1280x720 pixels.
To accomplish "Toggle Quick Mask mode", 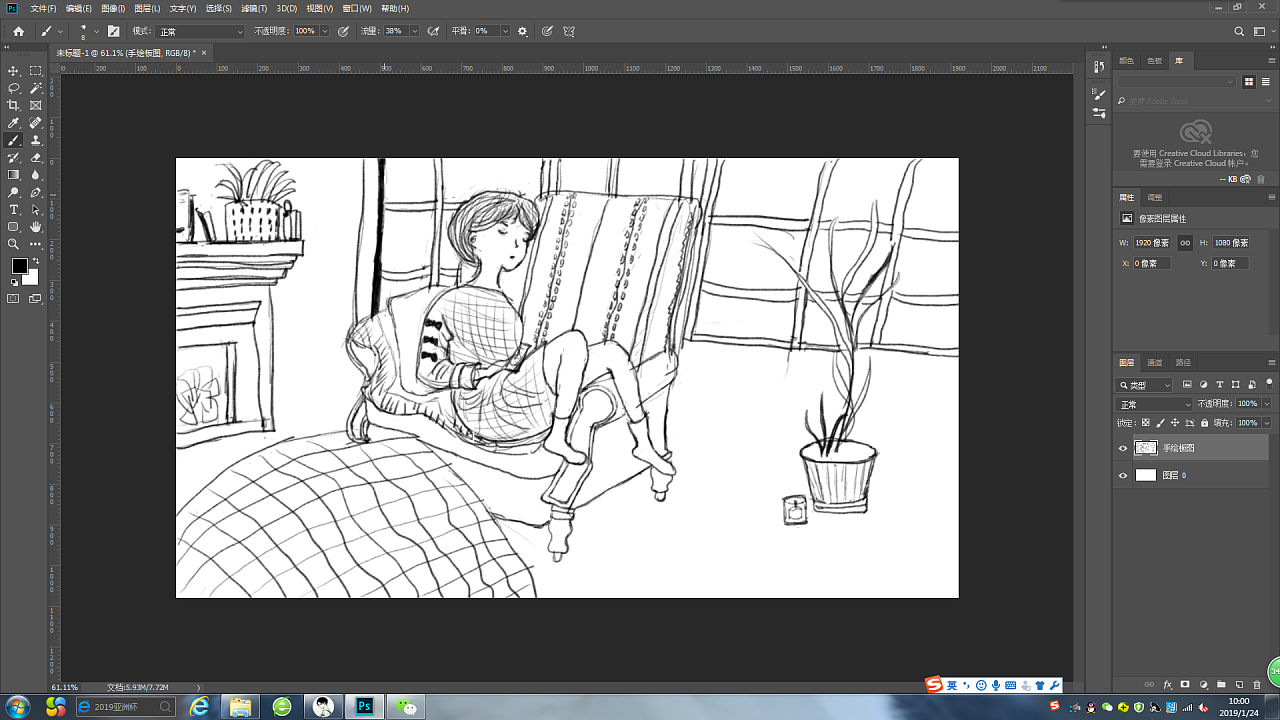I will (14, 299).
